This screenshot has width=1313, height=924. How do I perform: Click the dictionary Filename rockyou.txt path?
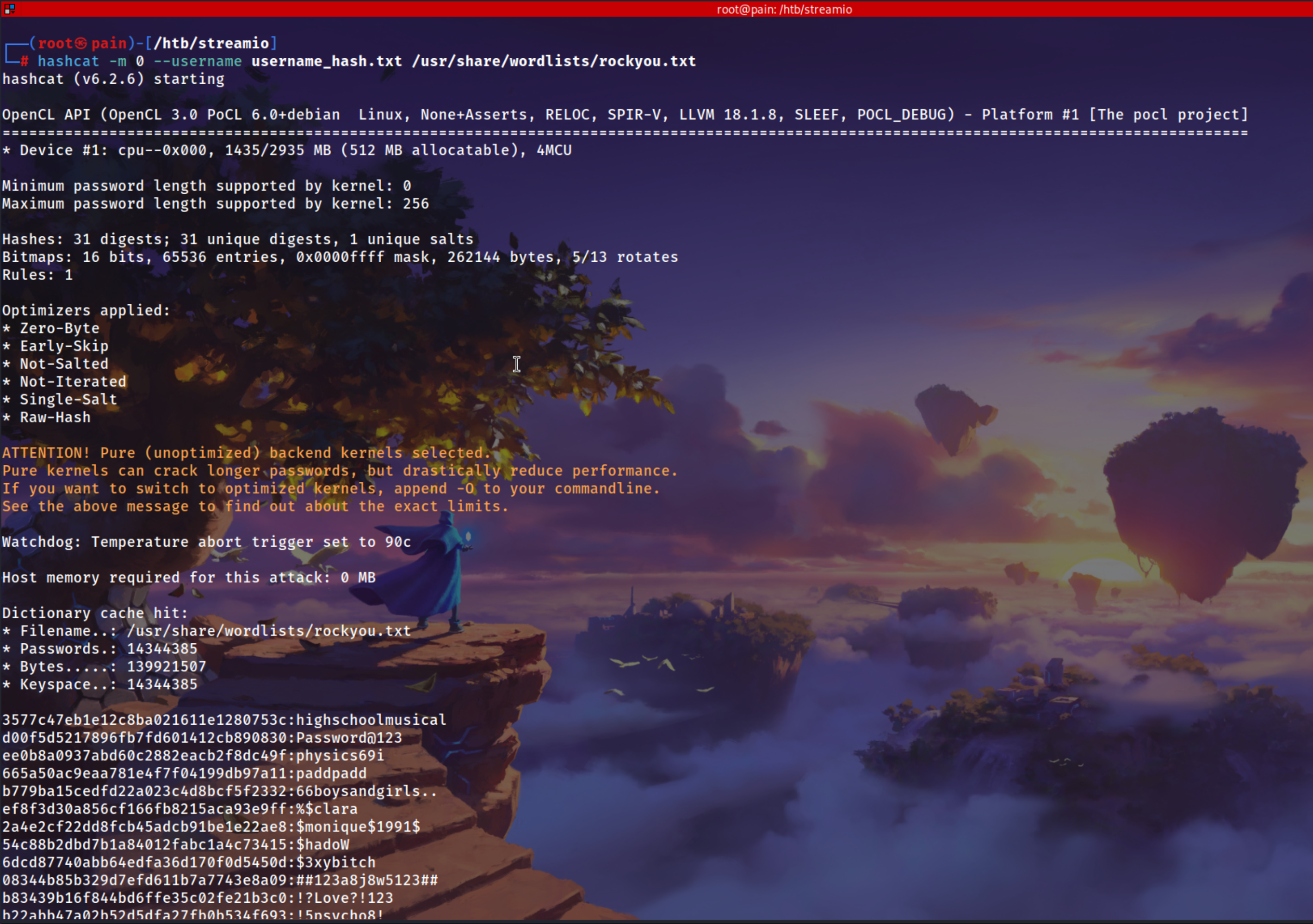point(269,631)
